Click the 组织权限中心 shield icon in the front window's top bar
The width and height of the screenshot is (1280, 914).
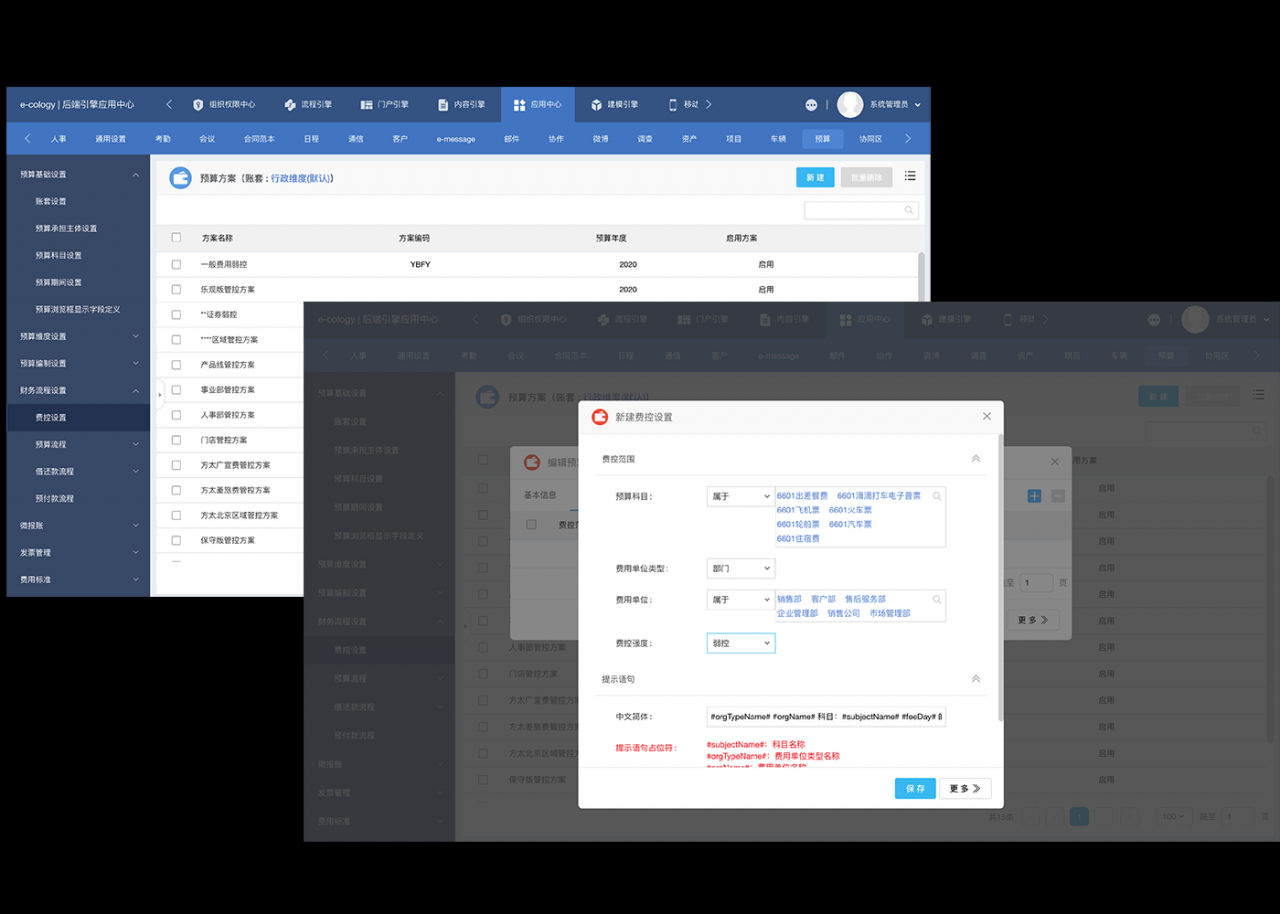coord(198,104)
